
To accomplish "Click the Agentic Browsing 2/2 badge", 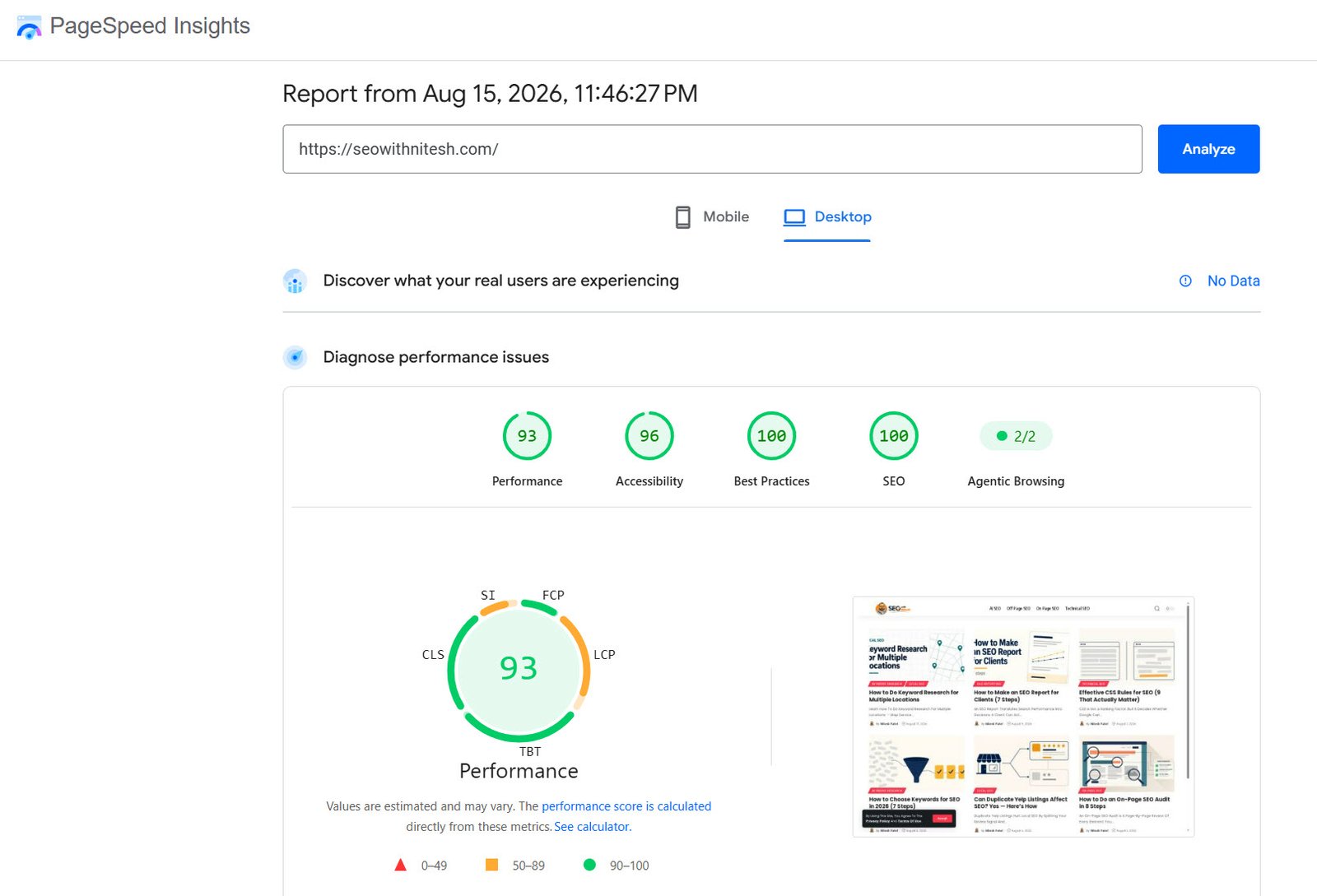I will coord(1016,436).
